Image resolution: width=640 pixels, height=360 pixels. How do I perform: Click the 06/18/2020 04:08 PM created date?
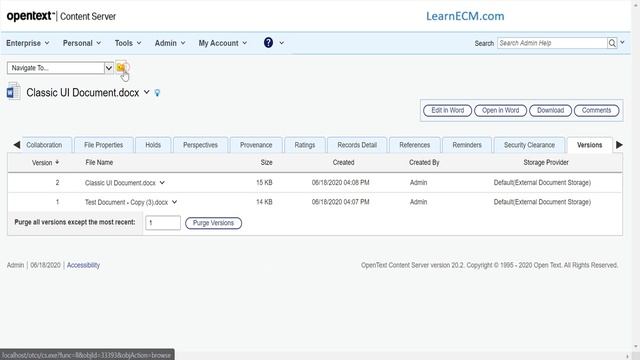click(x=340, y=182)
